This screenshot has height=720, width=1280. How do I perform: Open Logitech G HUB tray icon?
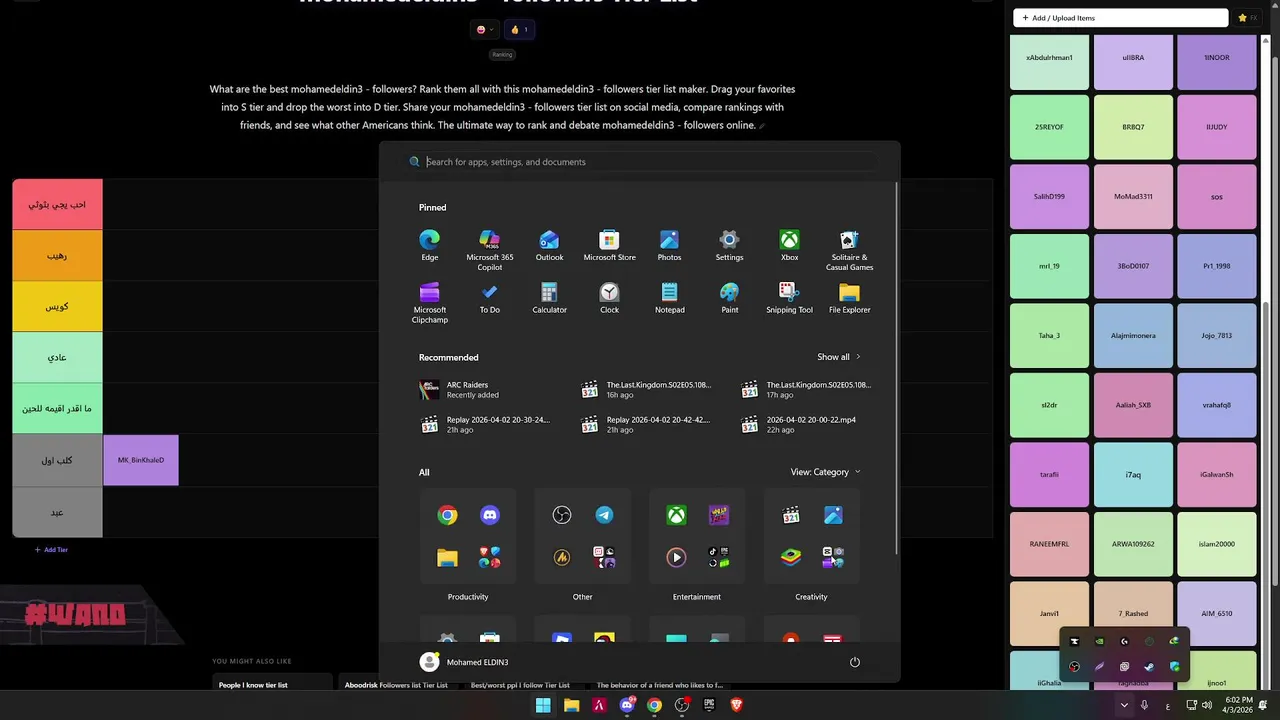1124,642
